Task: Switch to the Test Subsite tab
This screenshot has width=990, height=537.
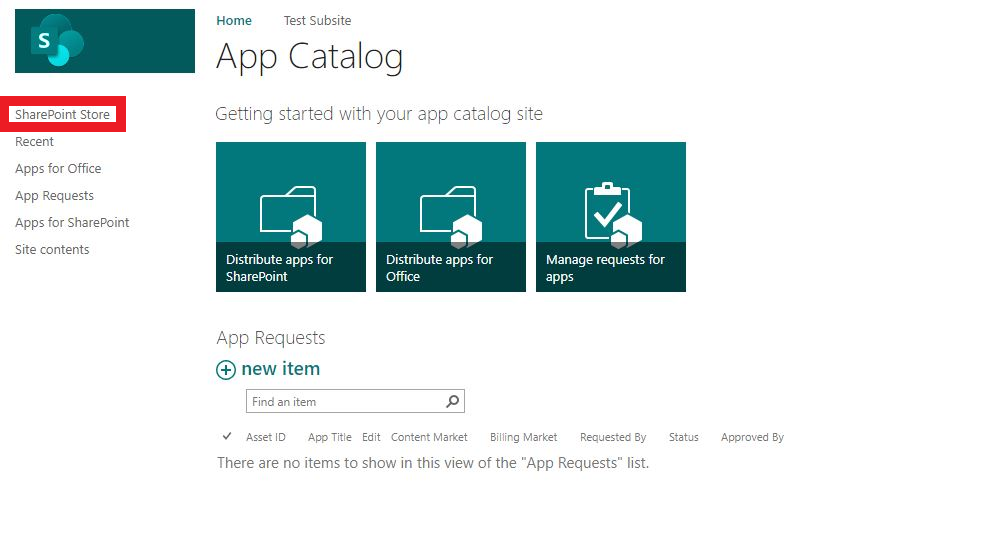Action: pos(317,20)
